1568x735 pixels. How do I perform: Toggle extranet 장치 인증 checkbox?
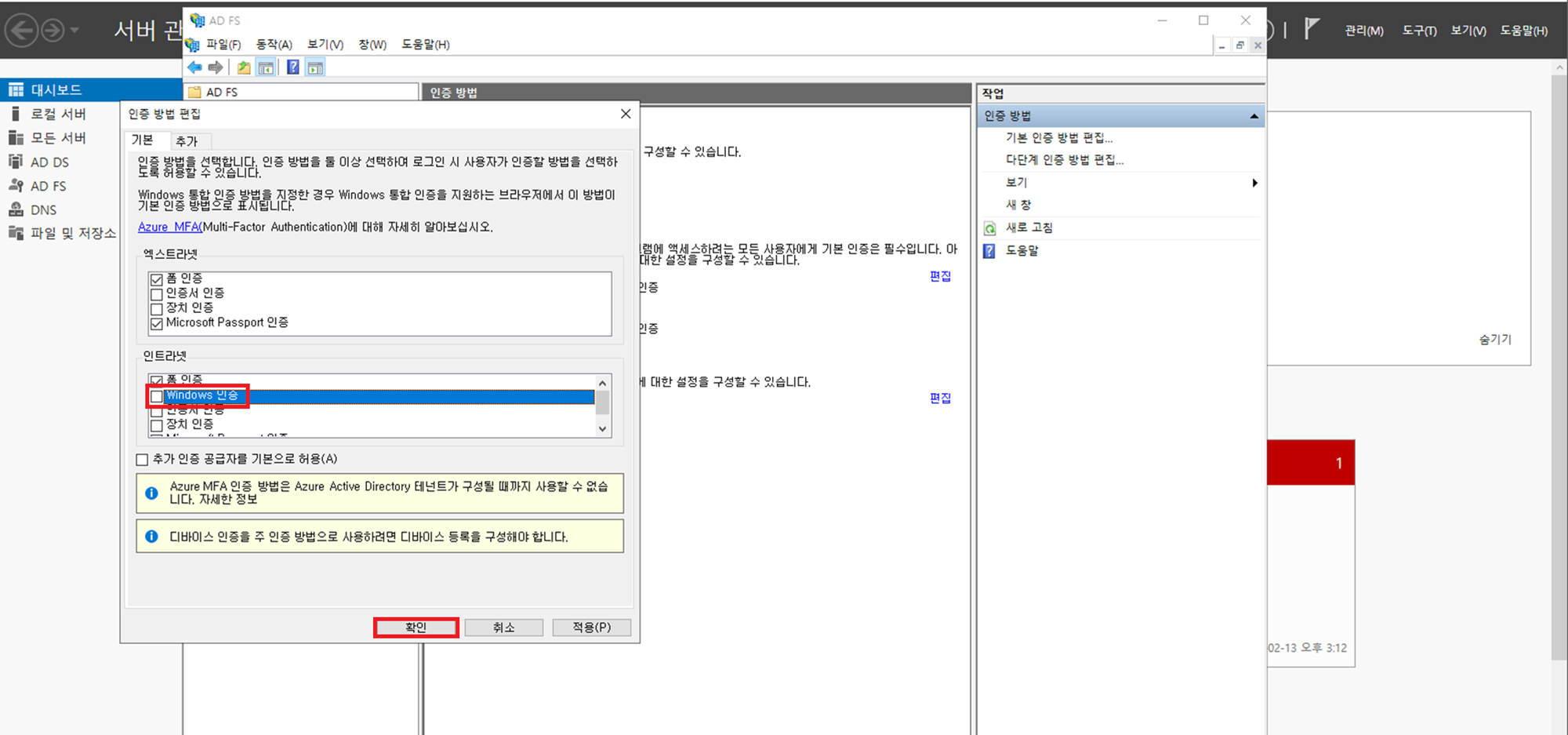[x=157, y=309]
